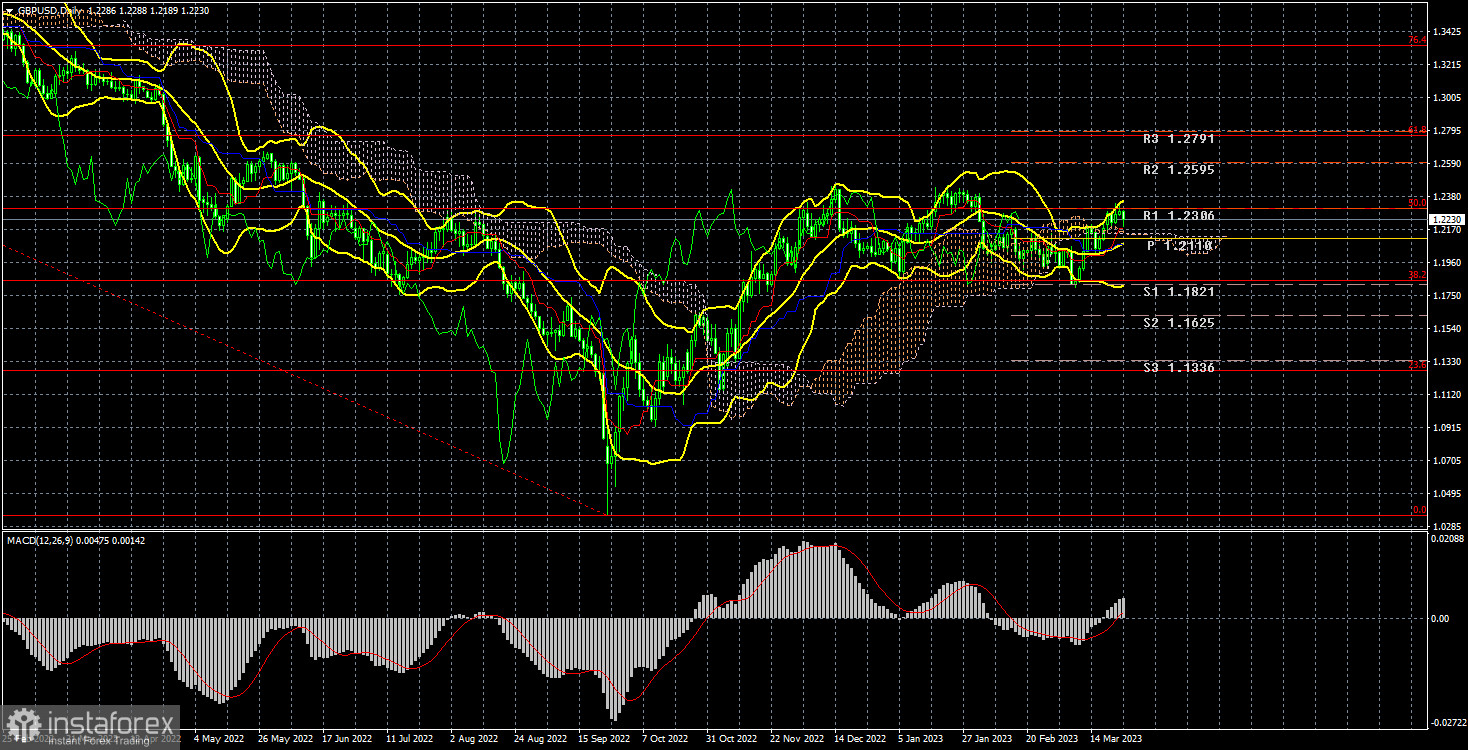Click the 1.1540 price scale value
1468x750 pixels.
(1447, 329)
